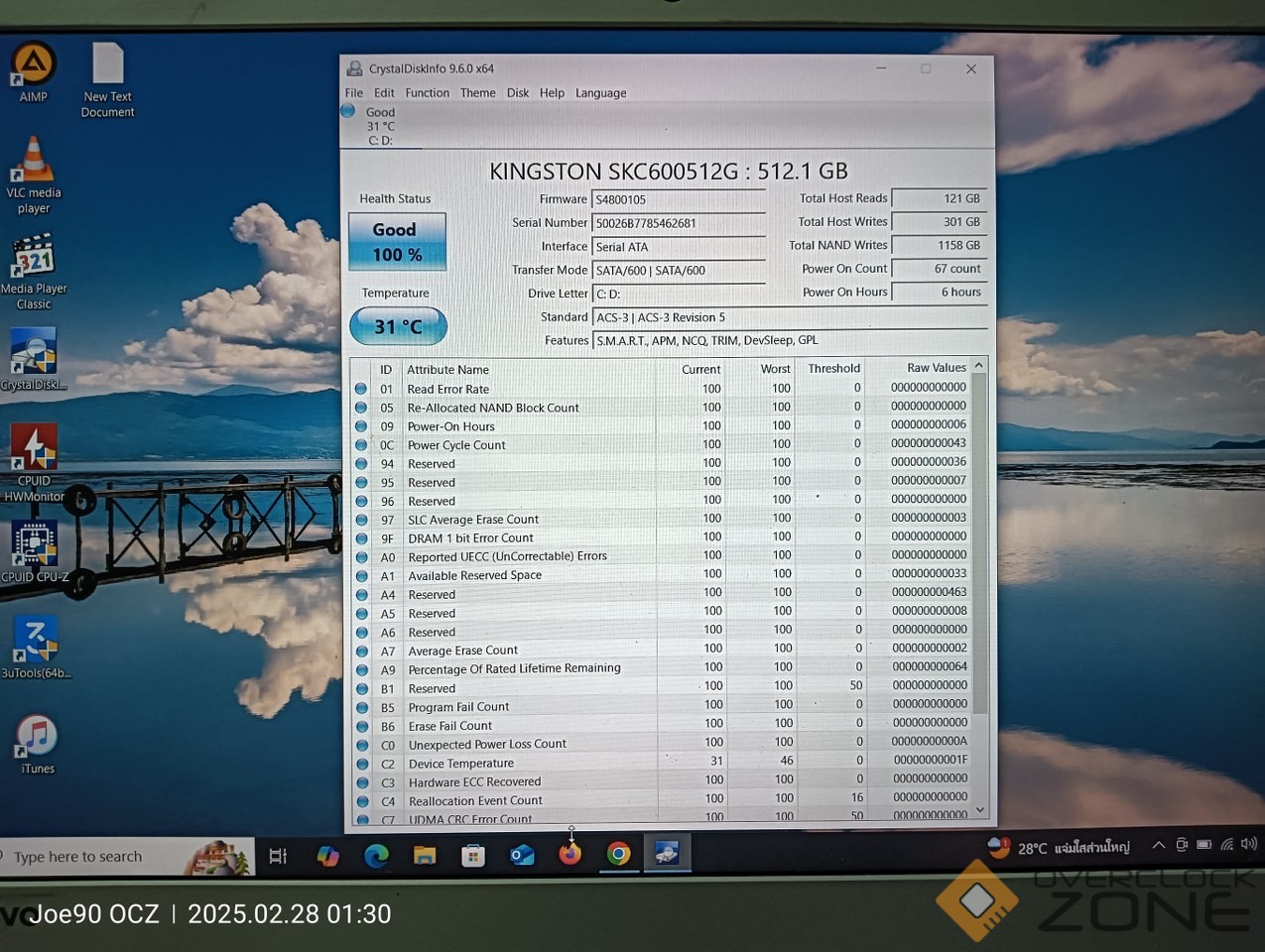Click the Serial Number field
Screen dimensions: 1265x952
[679, 223]
